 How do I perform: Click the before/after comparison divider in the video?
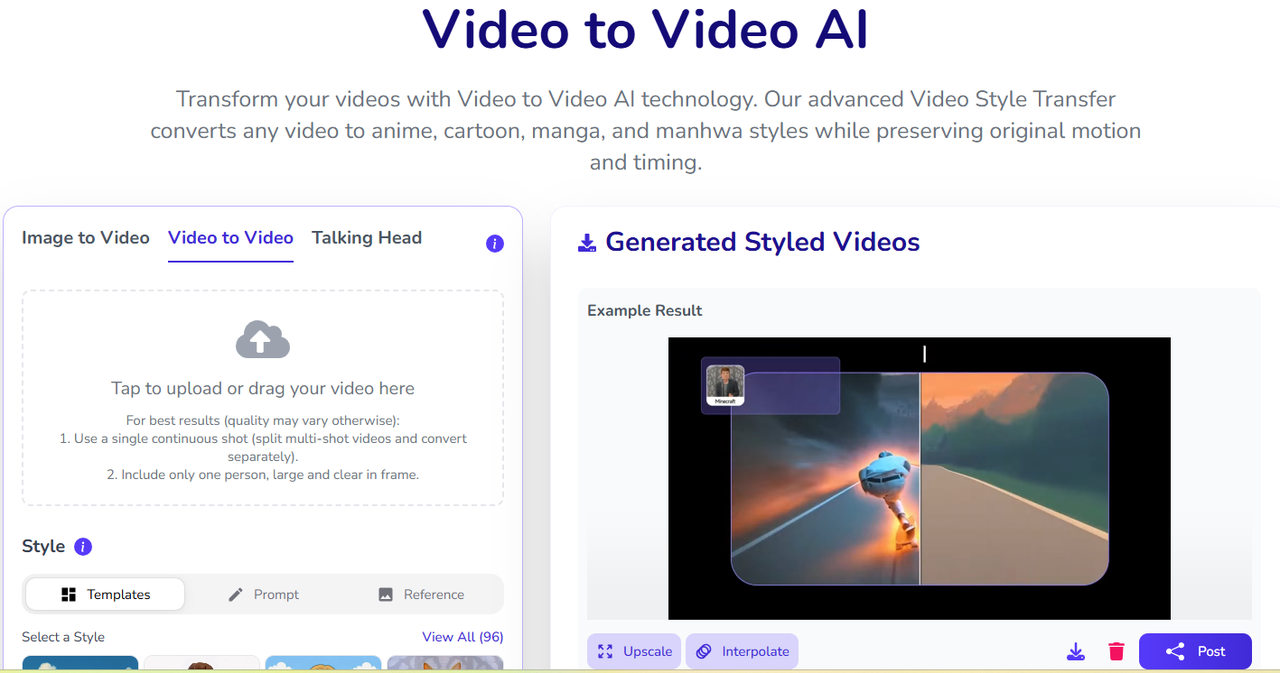click(920, 480)
